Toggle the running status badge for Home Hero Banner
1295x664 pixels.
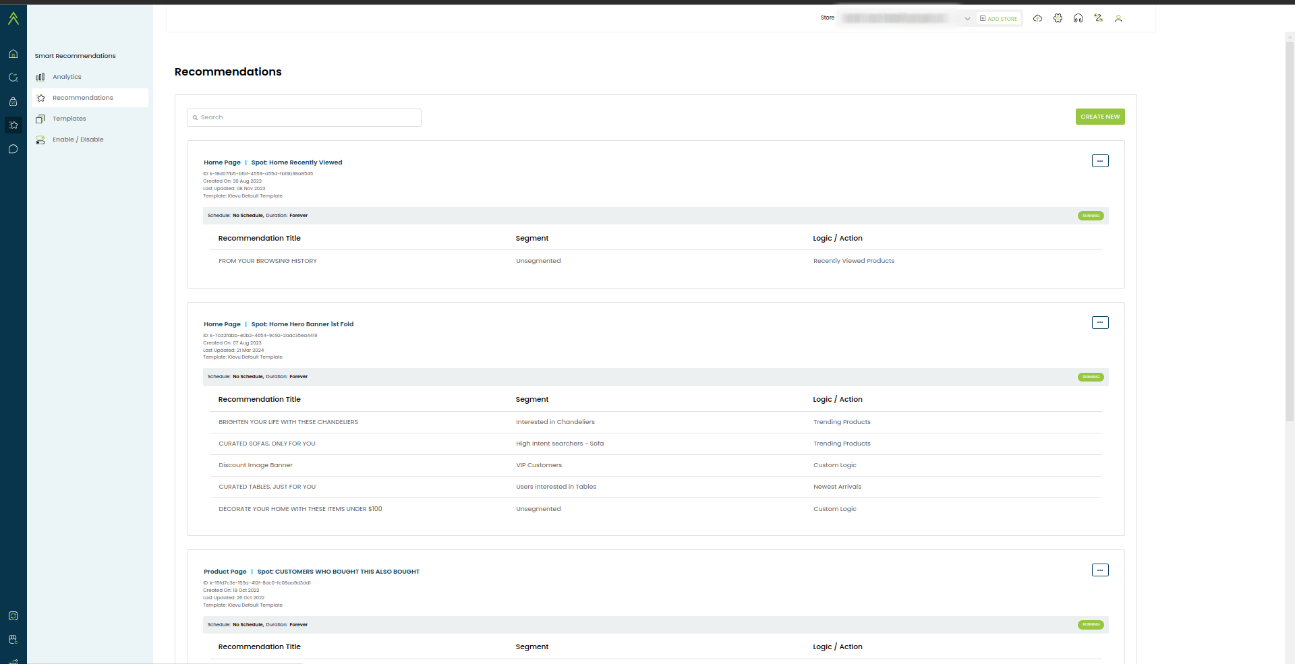[x=1090, y=377]
